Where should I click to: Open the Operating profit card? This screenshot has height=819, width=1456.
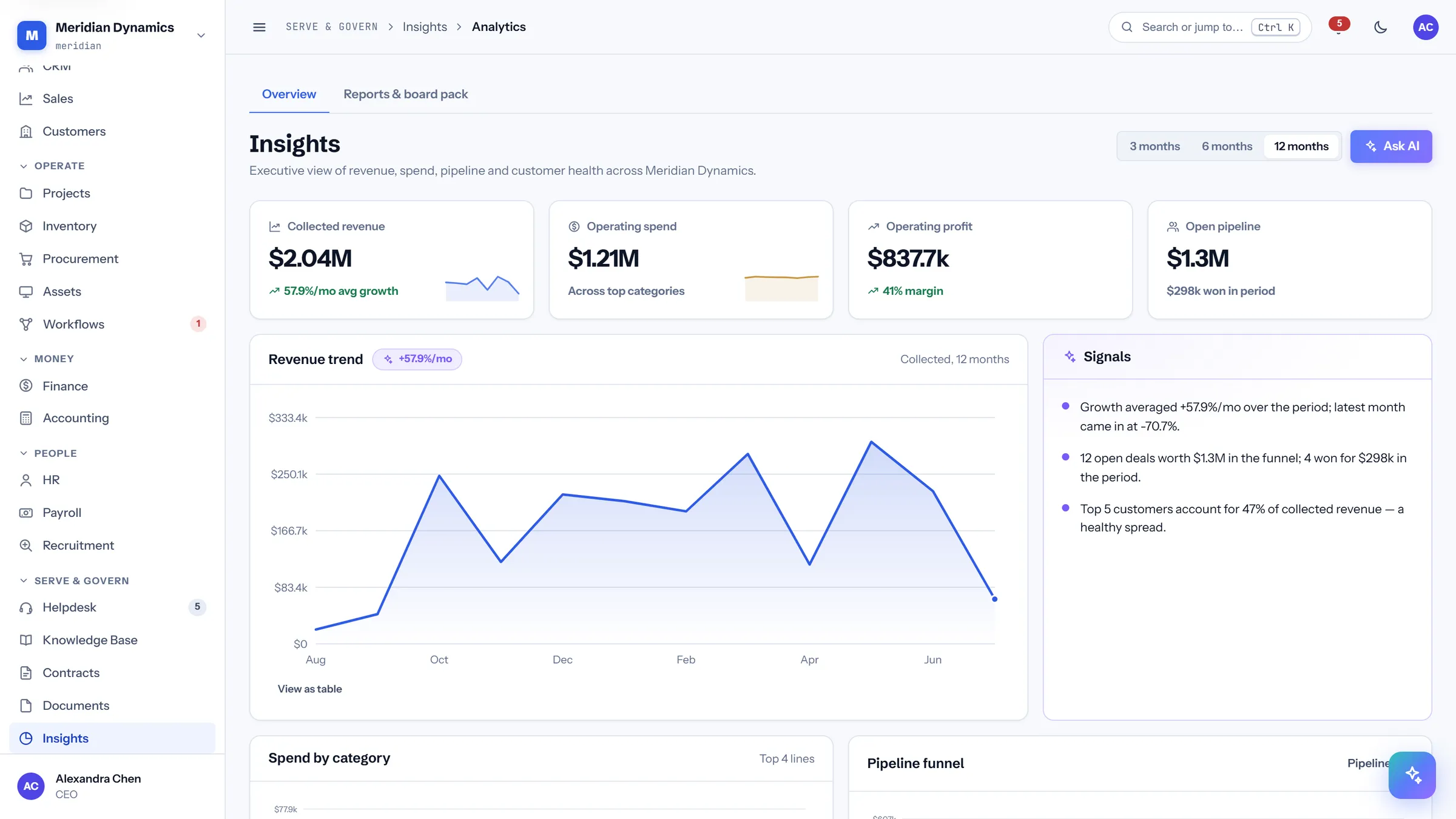[x=990, y=260]
